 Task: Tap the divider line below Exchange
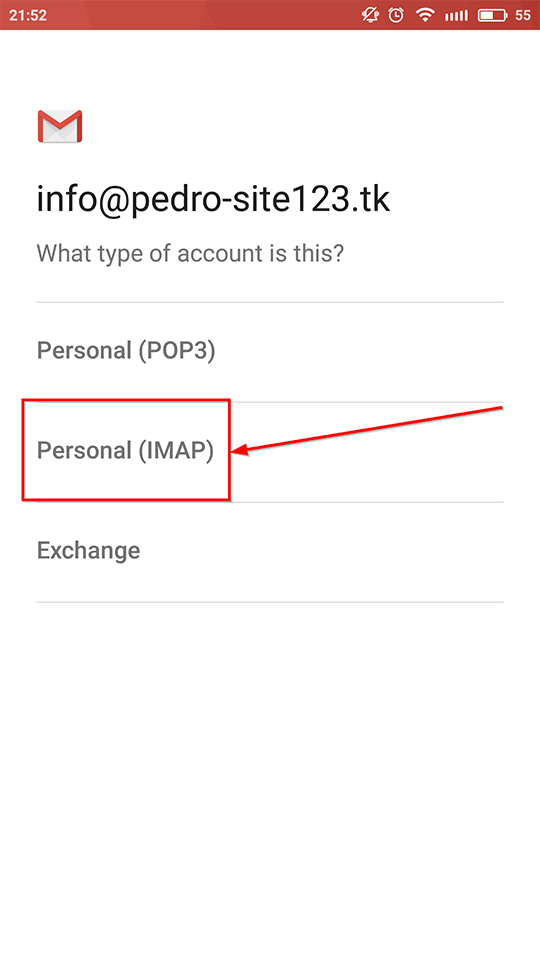(x=269, y=602)
